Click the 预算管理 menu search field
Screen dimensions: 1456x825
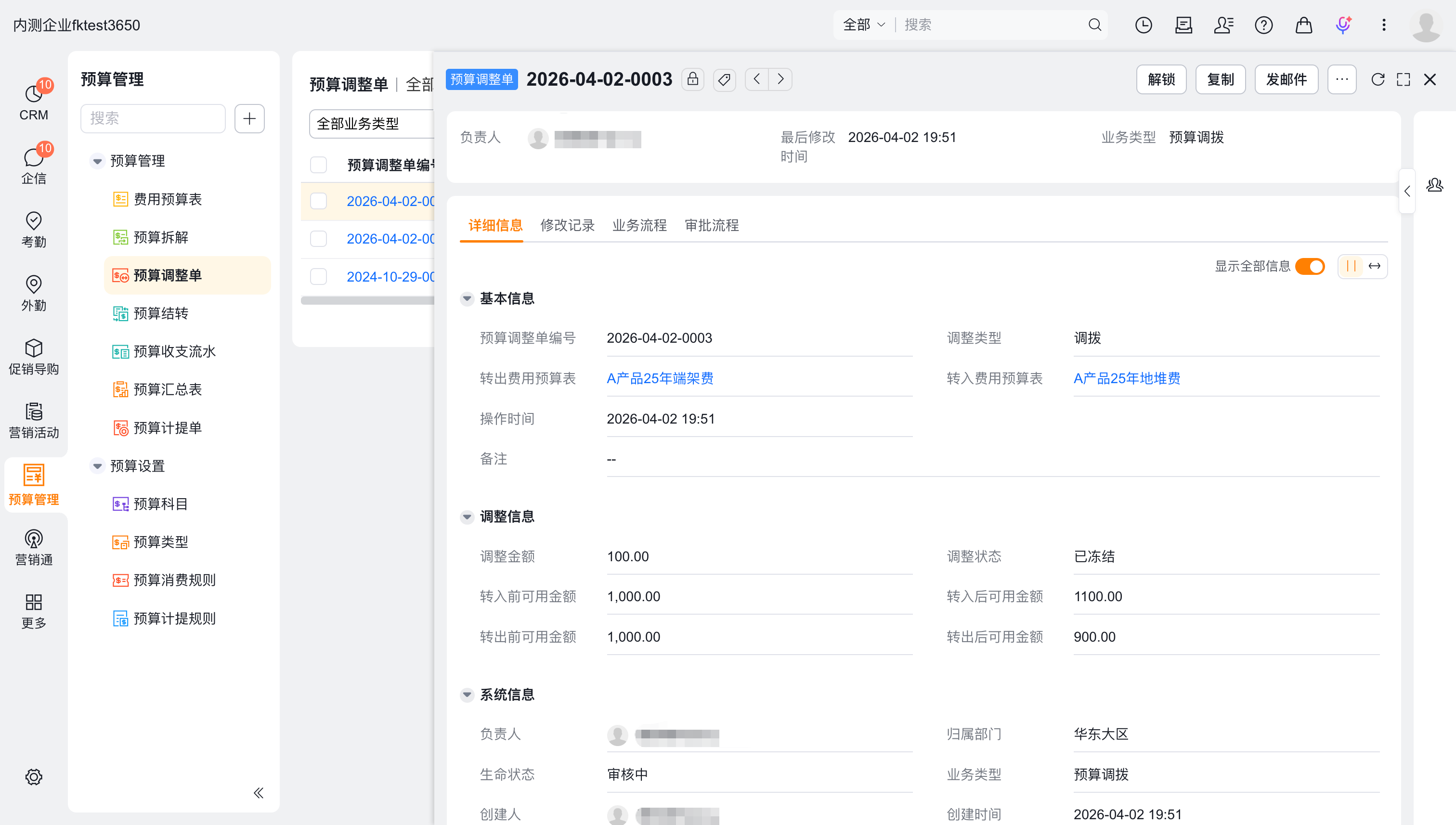tap(153, 118)
